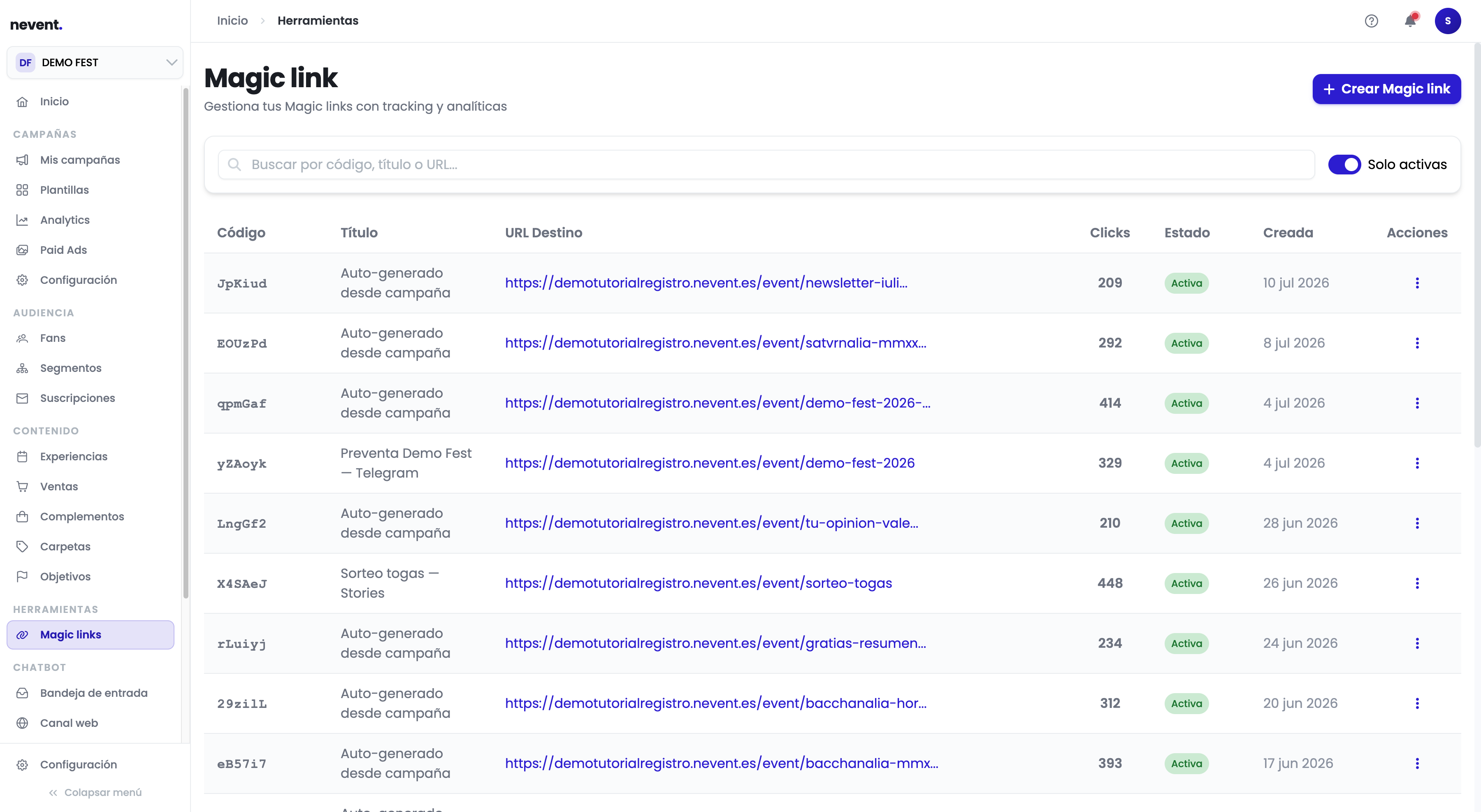Image resolution: width=1481 pixels, height=812 pixels.
Task: Open actions menu for JpKiud row
Action: point(1417,283)
